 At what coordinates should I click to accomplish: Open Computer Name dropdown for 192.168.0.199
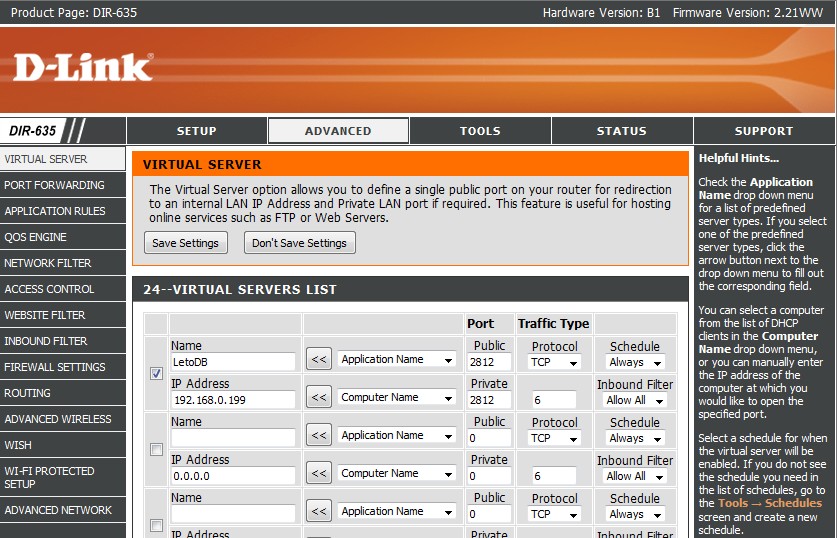click(x=397, y=398)
